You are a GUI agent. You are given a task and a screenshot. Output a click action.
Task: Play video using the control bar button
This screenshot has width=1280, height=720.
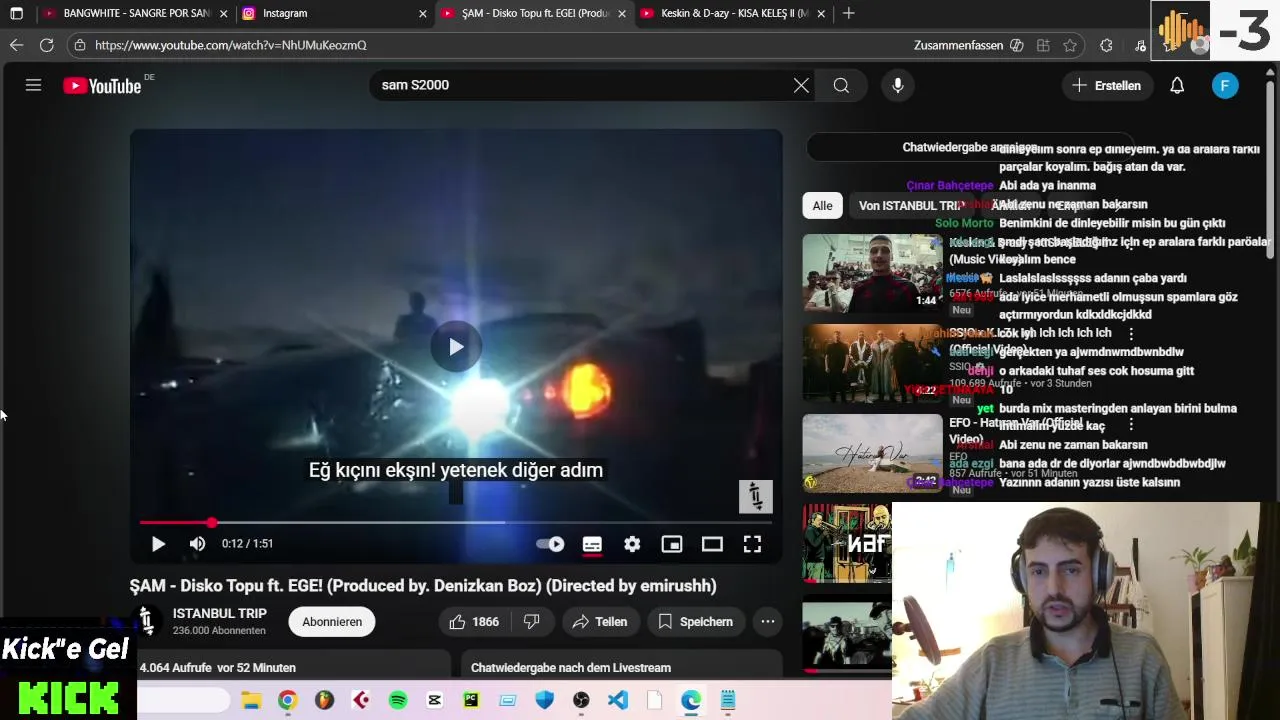[x=158, y=544]
